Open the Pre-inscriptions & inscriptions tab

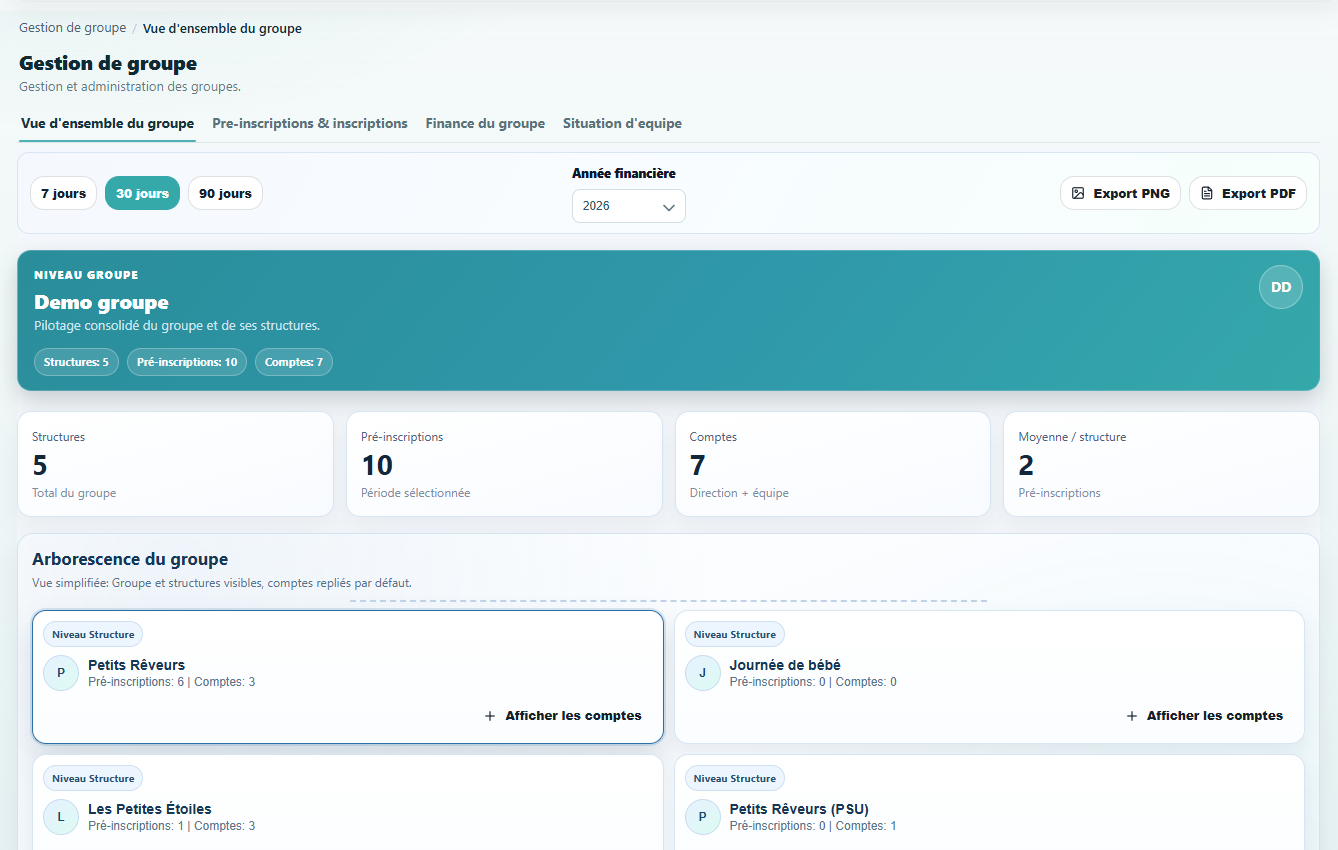pyautogui.click(x=310, y=124)
